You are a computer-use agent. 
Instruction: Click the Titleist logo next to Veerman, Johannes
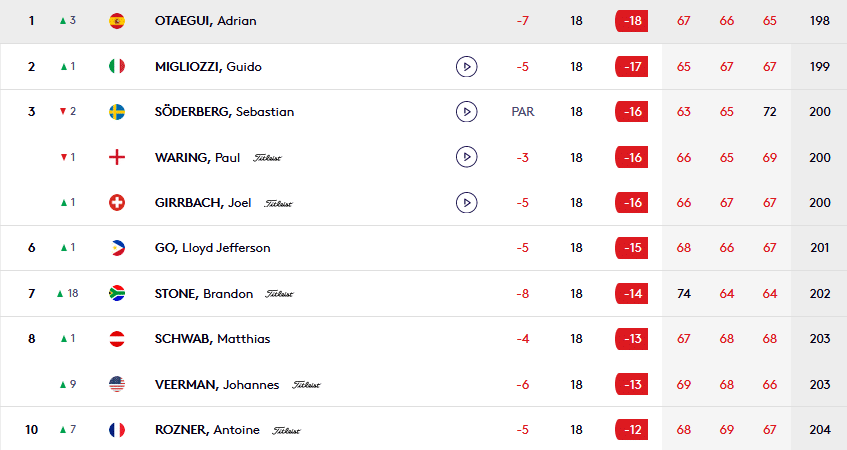pos(306,385)
